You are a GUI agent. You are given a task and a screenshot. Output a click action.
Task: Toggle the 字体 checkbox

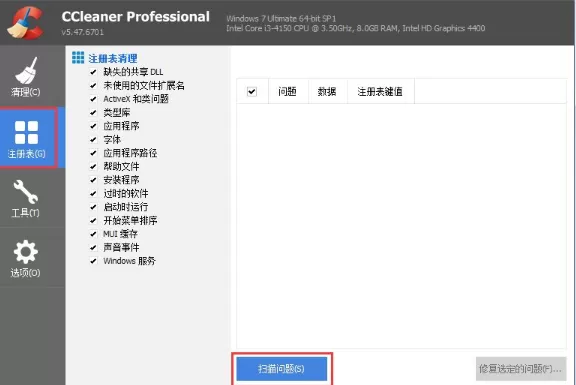pos(93,140)
